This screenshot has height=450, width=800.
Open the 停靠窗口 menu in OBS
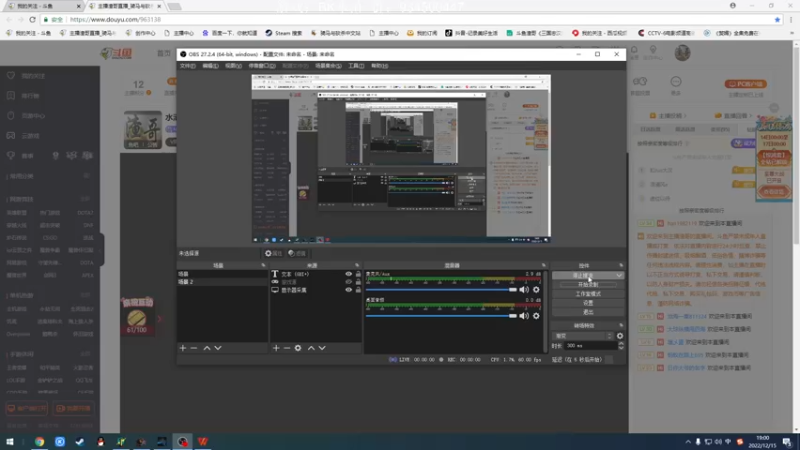(x=262, y=66)
